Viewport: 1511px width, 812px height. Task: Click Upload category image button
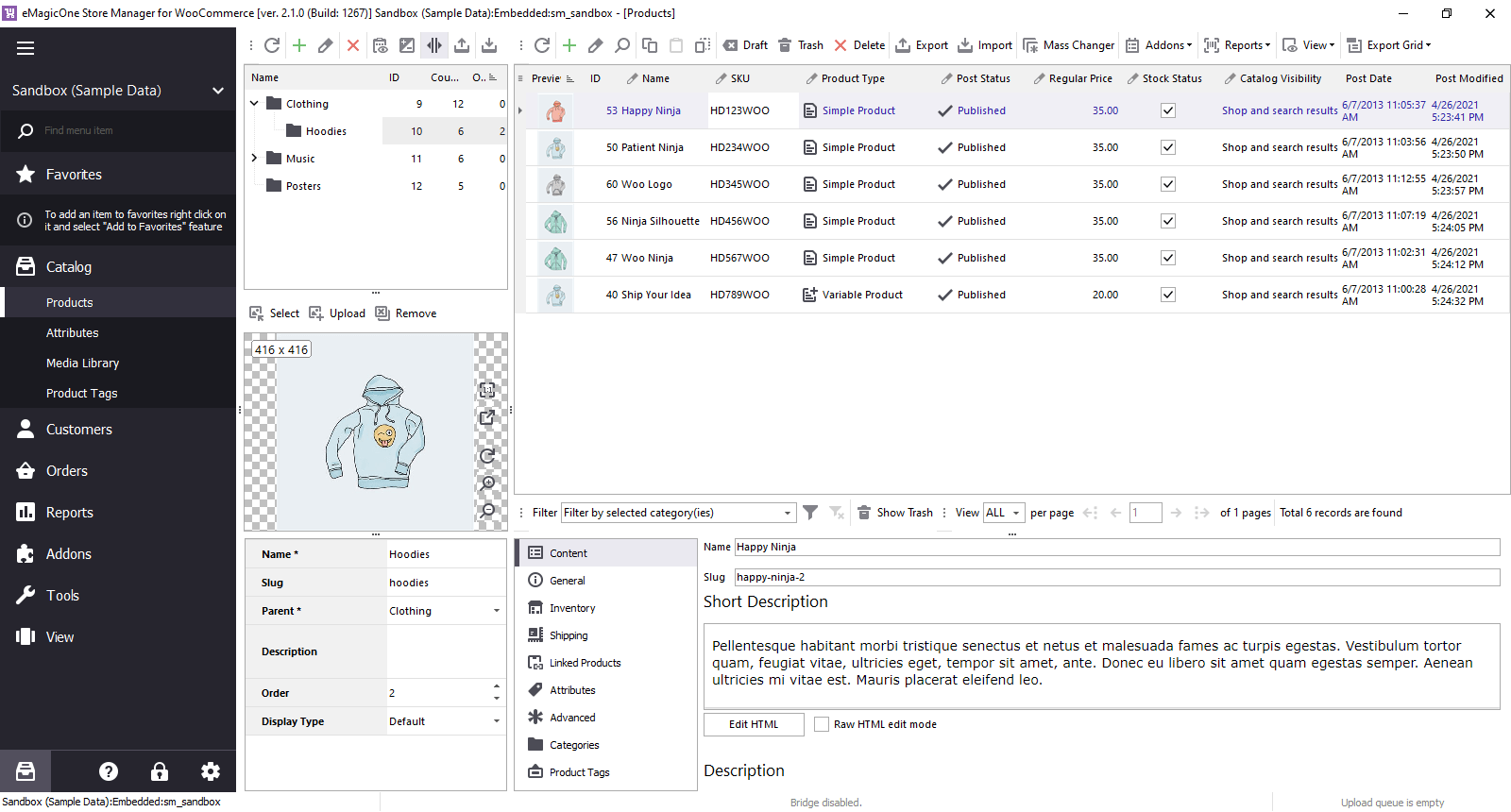click(x=337, y=313)
